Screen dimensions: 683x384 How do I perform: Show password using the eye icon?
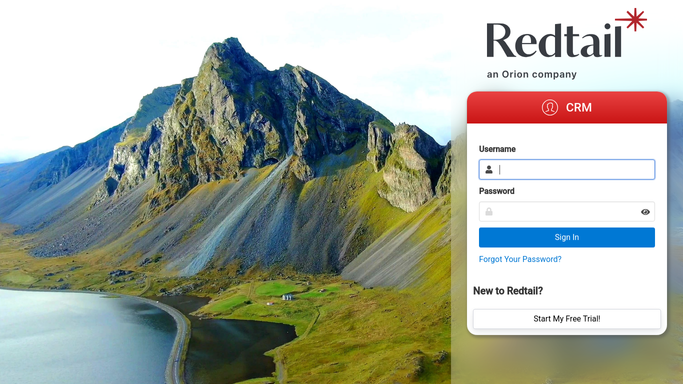pos(645,212)
